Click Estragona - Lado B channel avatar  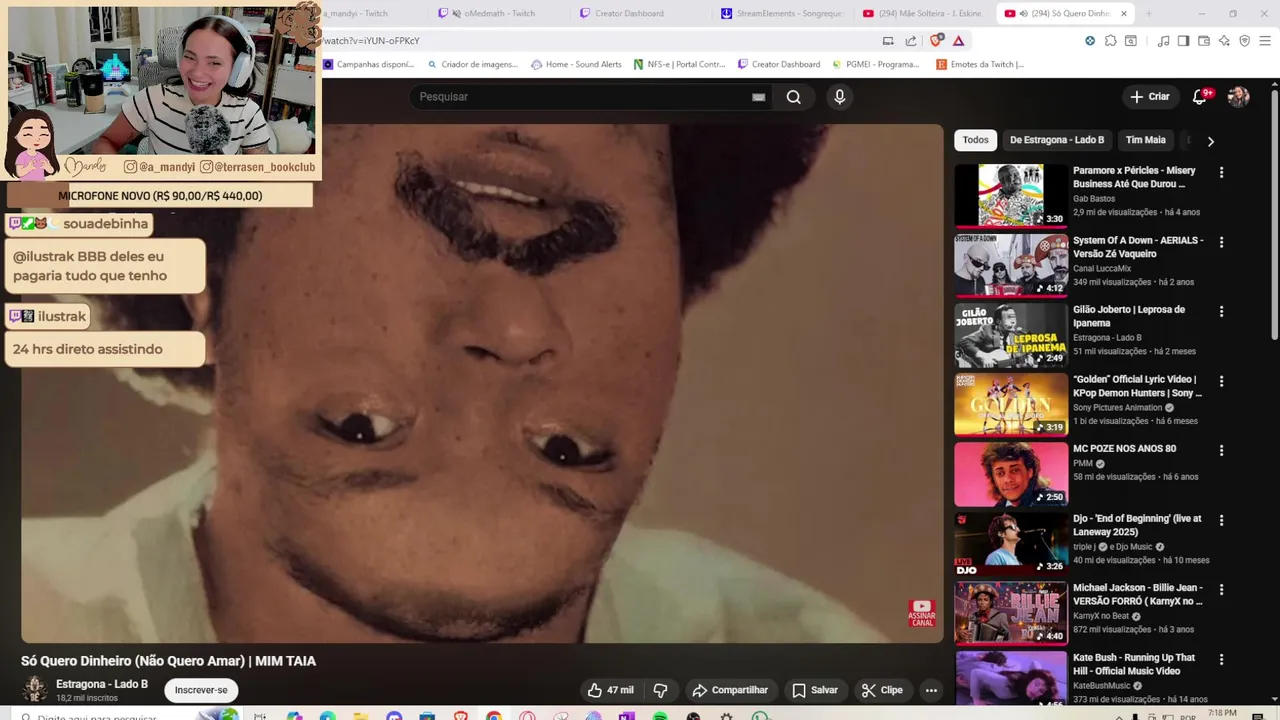[x=35, y=689]
